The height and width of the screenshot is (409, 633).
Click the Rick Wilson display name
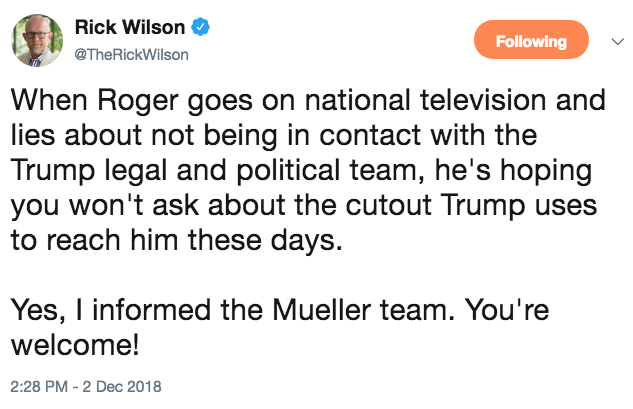[x=130, y=27]
